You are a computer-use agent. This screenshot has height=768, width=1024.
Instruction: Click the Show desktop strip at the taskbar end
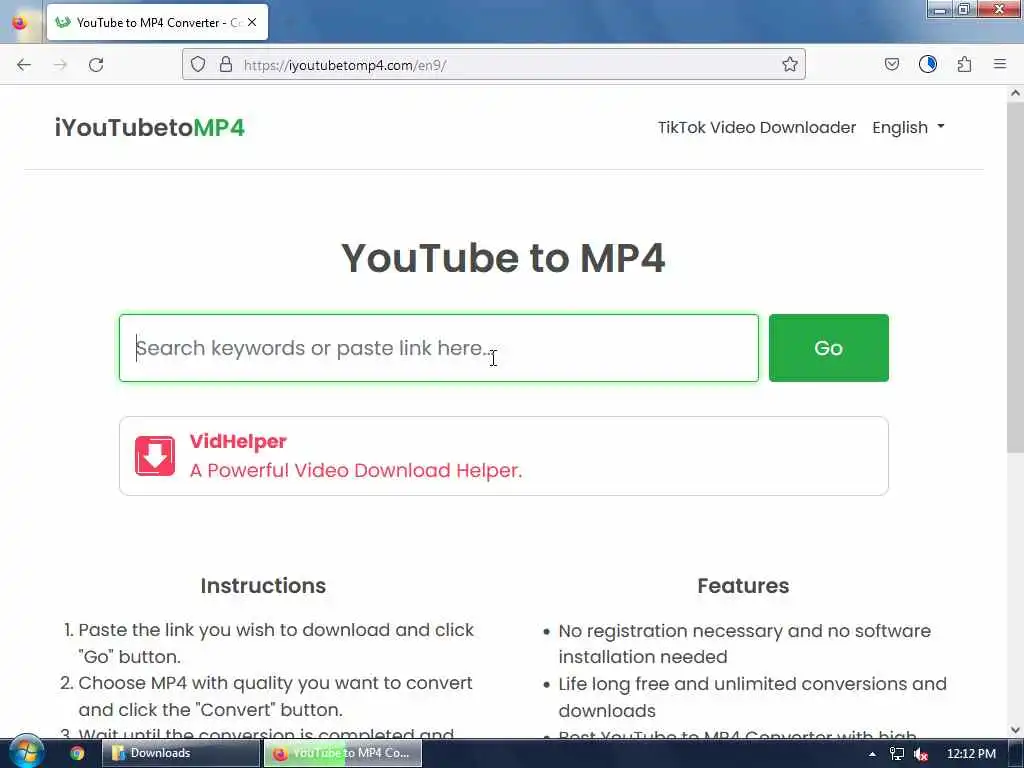point(1016,753)
